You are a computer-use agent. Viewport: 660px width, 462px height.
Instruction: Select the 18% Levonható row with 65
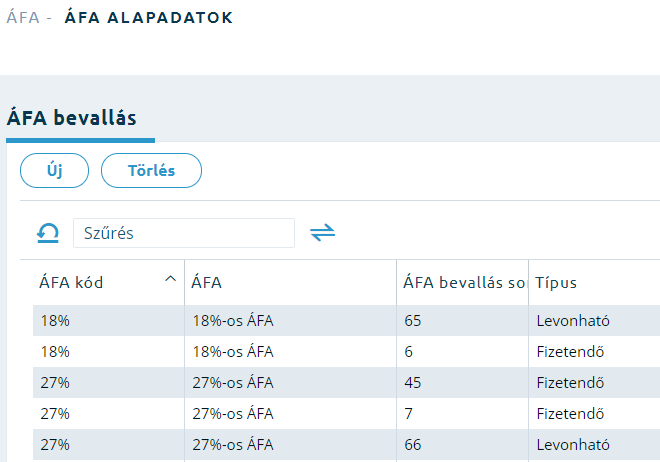(346, 321)
